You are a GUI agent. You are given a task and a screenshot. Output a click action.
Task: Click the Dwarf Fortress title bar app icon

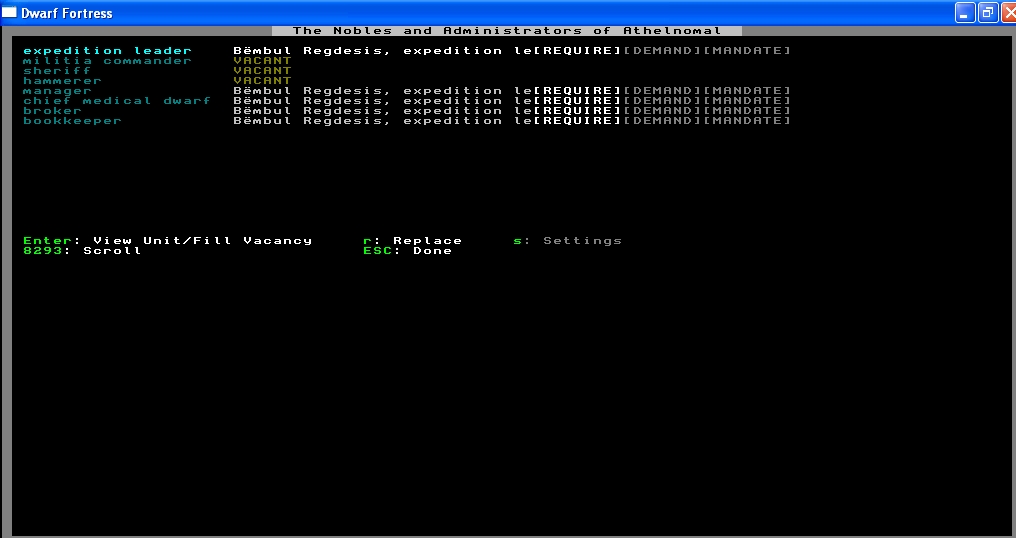click(9, 12)
